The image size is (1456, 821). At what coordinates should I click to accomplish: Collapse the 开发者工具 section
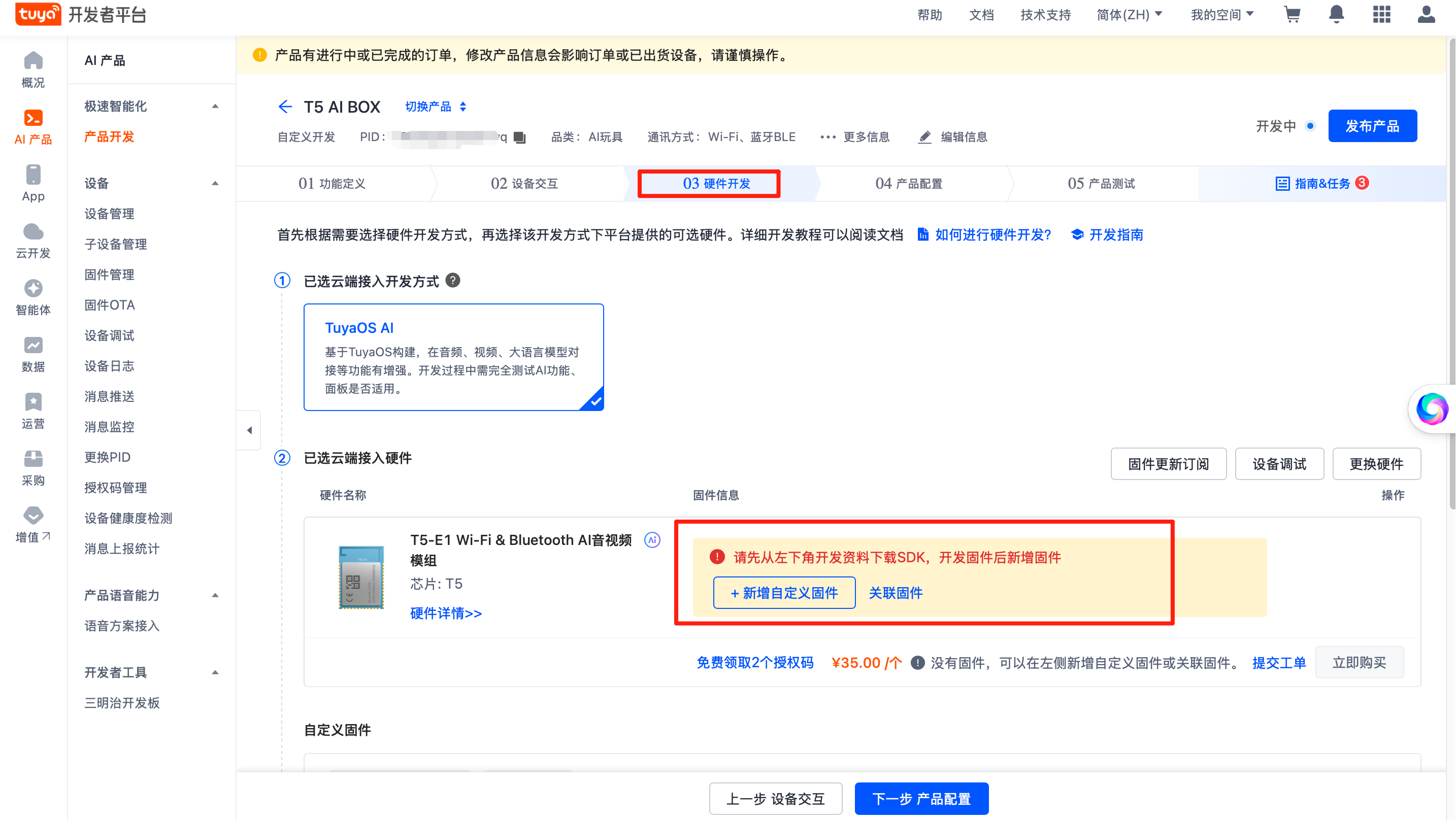[215, 672]
